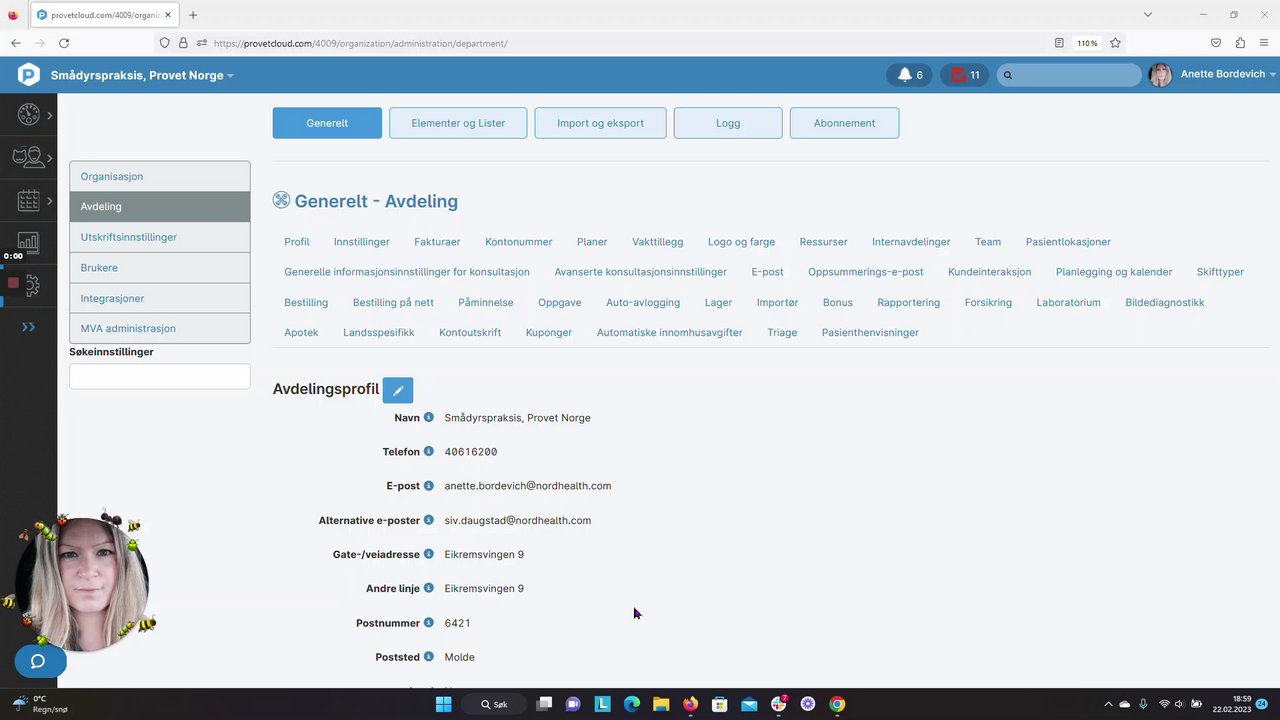Viewport: 1280px width, 720px height.
Task: Expand clients submenu arrow
Action: [49, 158]
